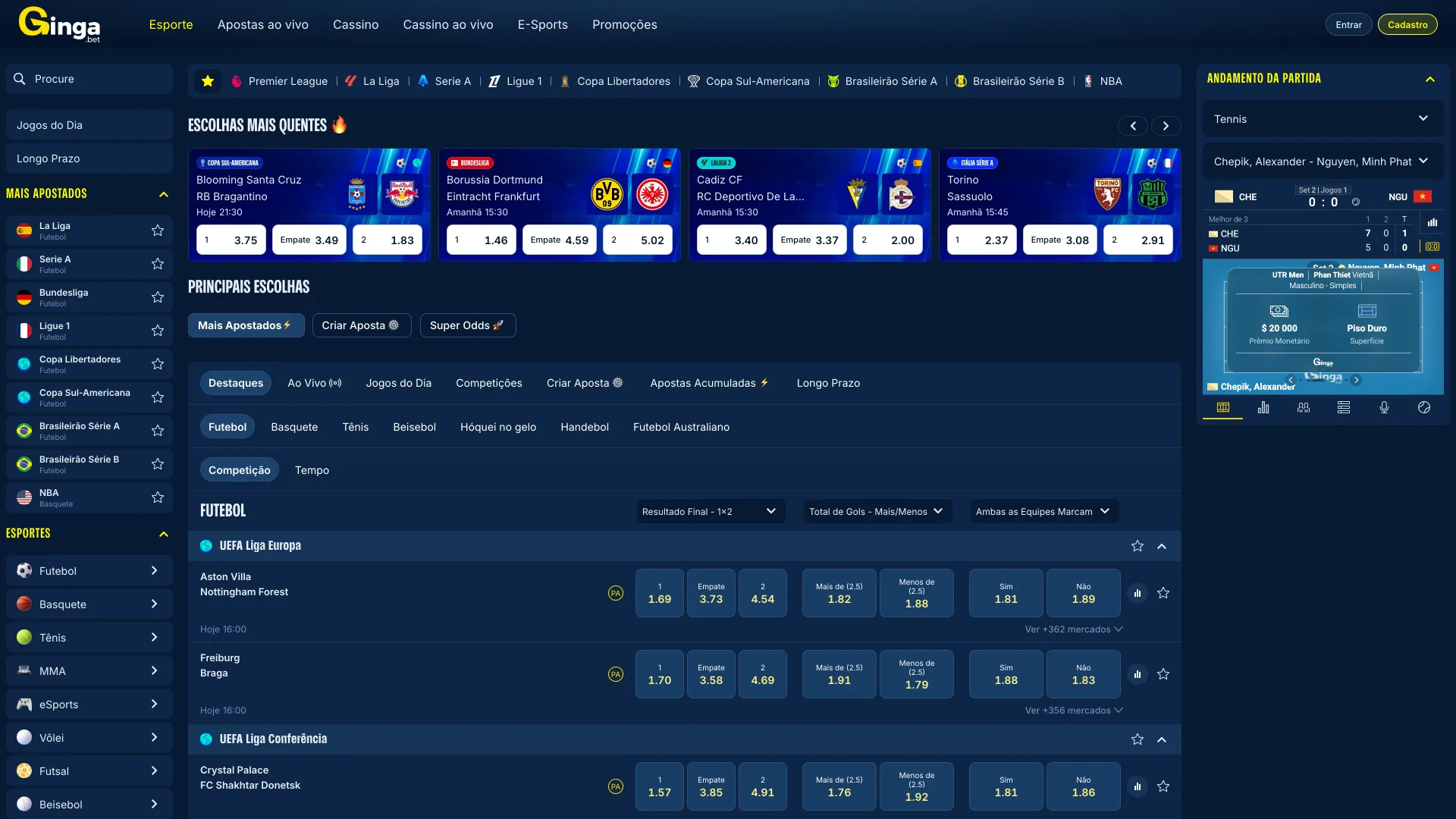The image size is (1456, 819).
Task: Collapse Andamento da Partida panel
Action: click(1430, 79)
